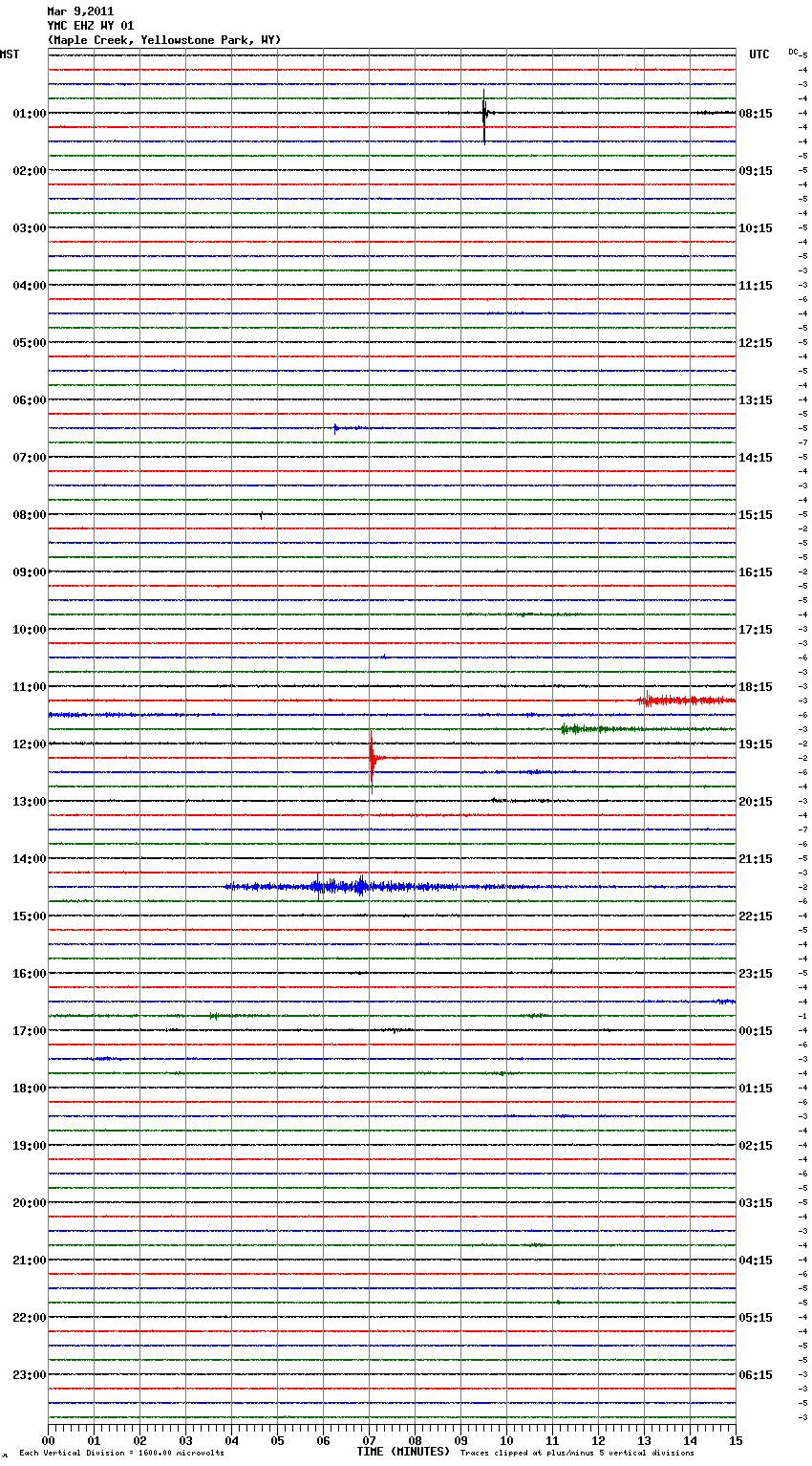Click the MST column header

pyautogui.click(x=10, y=54)
